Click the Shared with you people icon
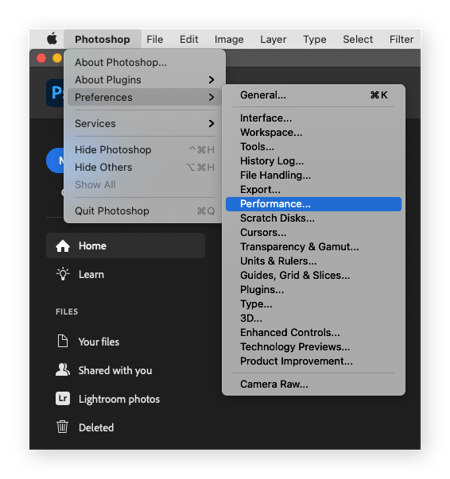The image size is (450, 479). [63, 370]
